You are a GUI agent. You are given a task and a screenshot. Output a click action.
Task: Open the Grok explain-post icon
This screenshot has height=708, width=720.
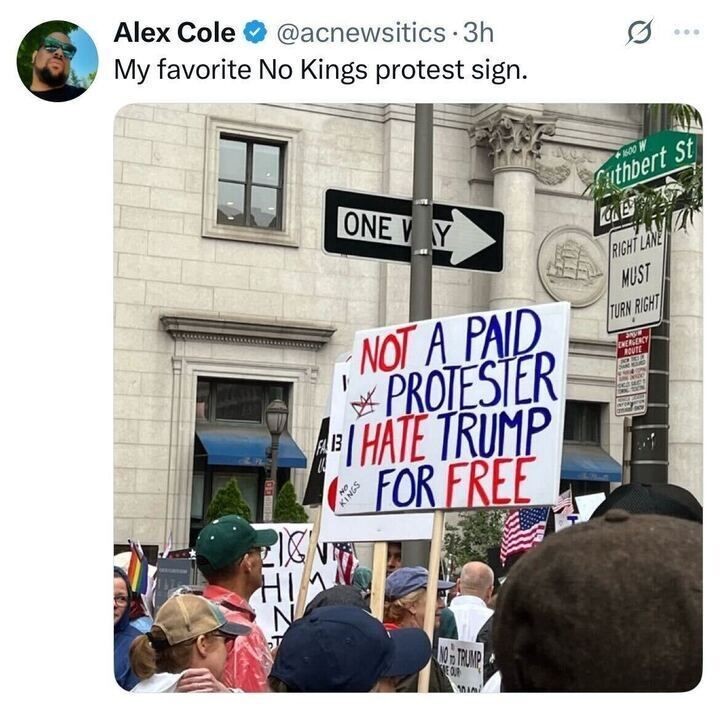pos(639,32)
